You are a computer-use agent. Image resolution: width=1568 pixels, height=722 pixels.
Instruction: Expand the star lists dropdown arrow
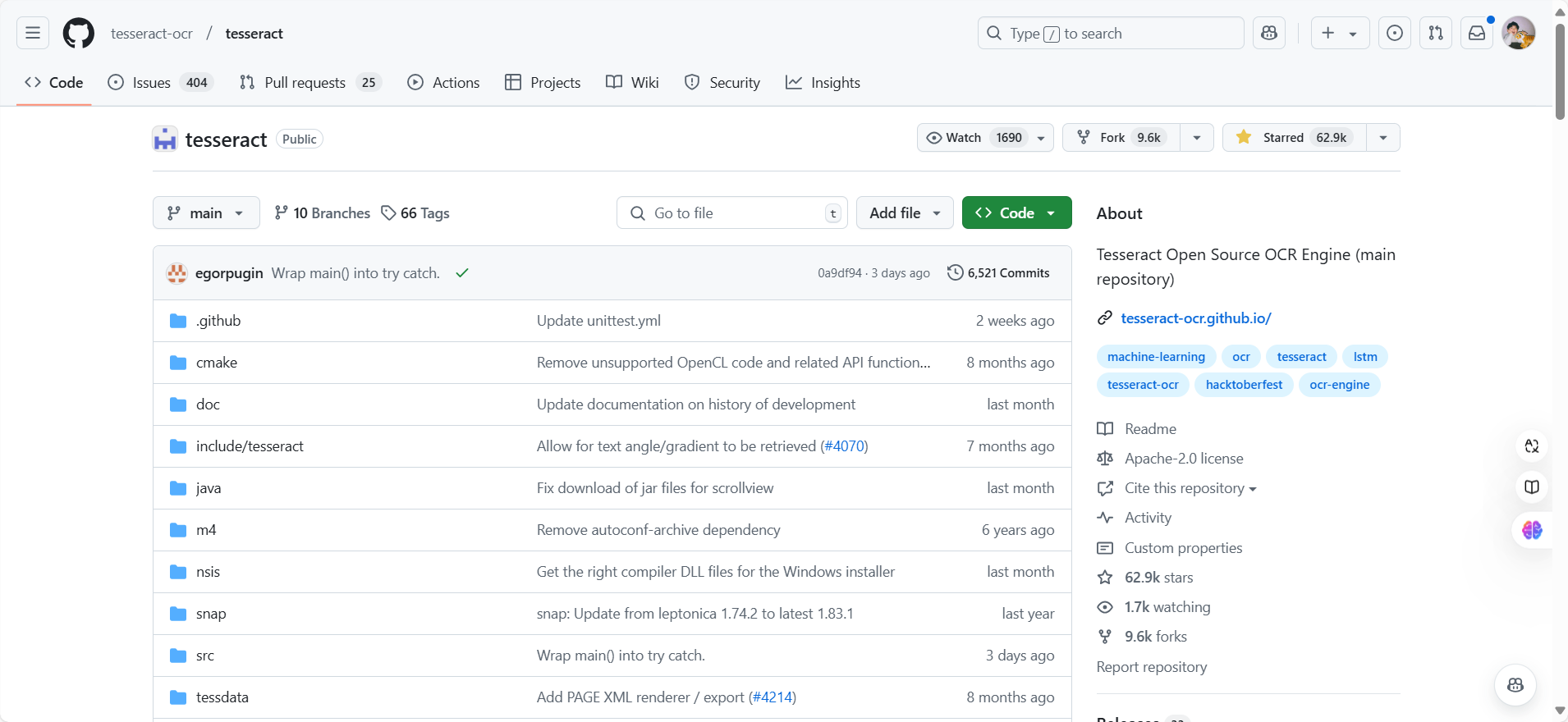click(x=1383, y=138)
